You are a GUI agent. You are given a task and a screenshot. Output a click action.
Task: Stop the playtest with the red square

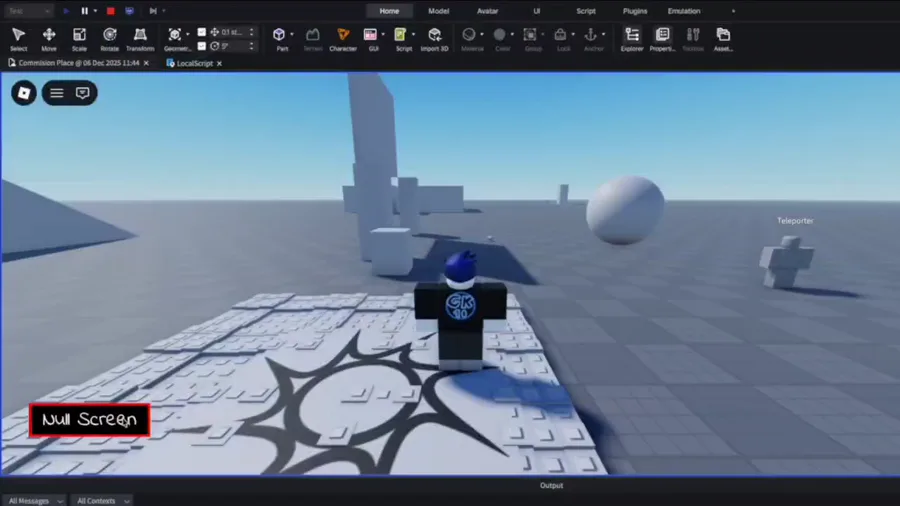111,11
